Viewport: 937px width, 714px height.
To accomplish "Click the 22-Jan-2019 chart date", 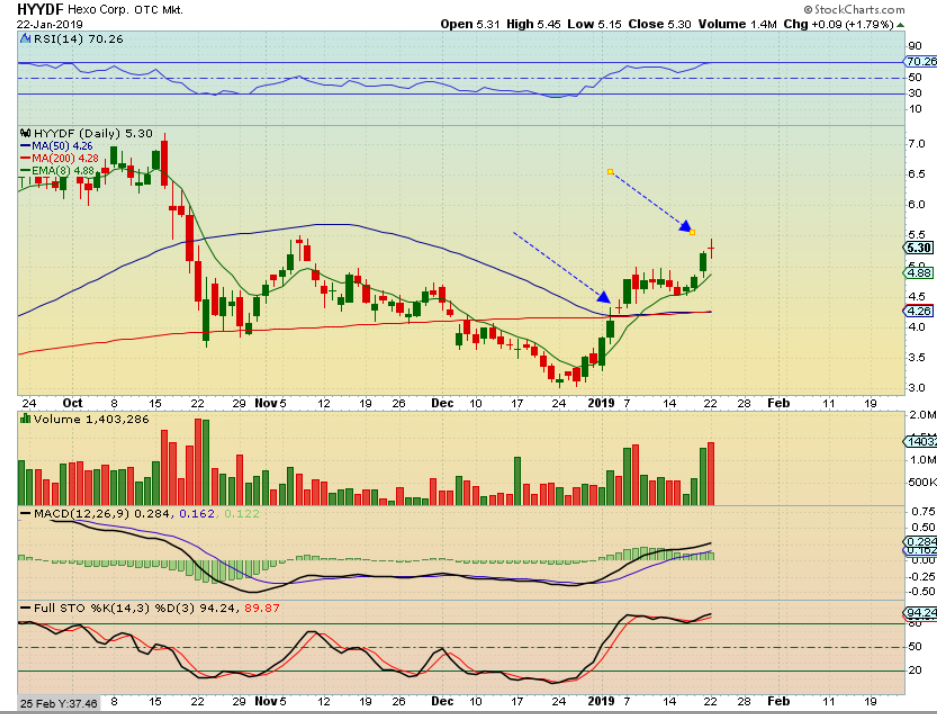I will click(x=50, y=24).
